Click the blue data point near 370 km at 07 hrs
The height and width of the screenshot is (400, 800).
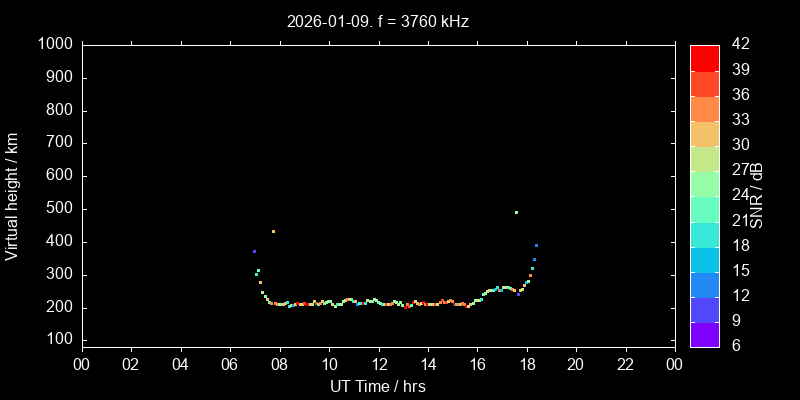(254, 251)
